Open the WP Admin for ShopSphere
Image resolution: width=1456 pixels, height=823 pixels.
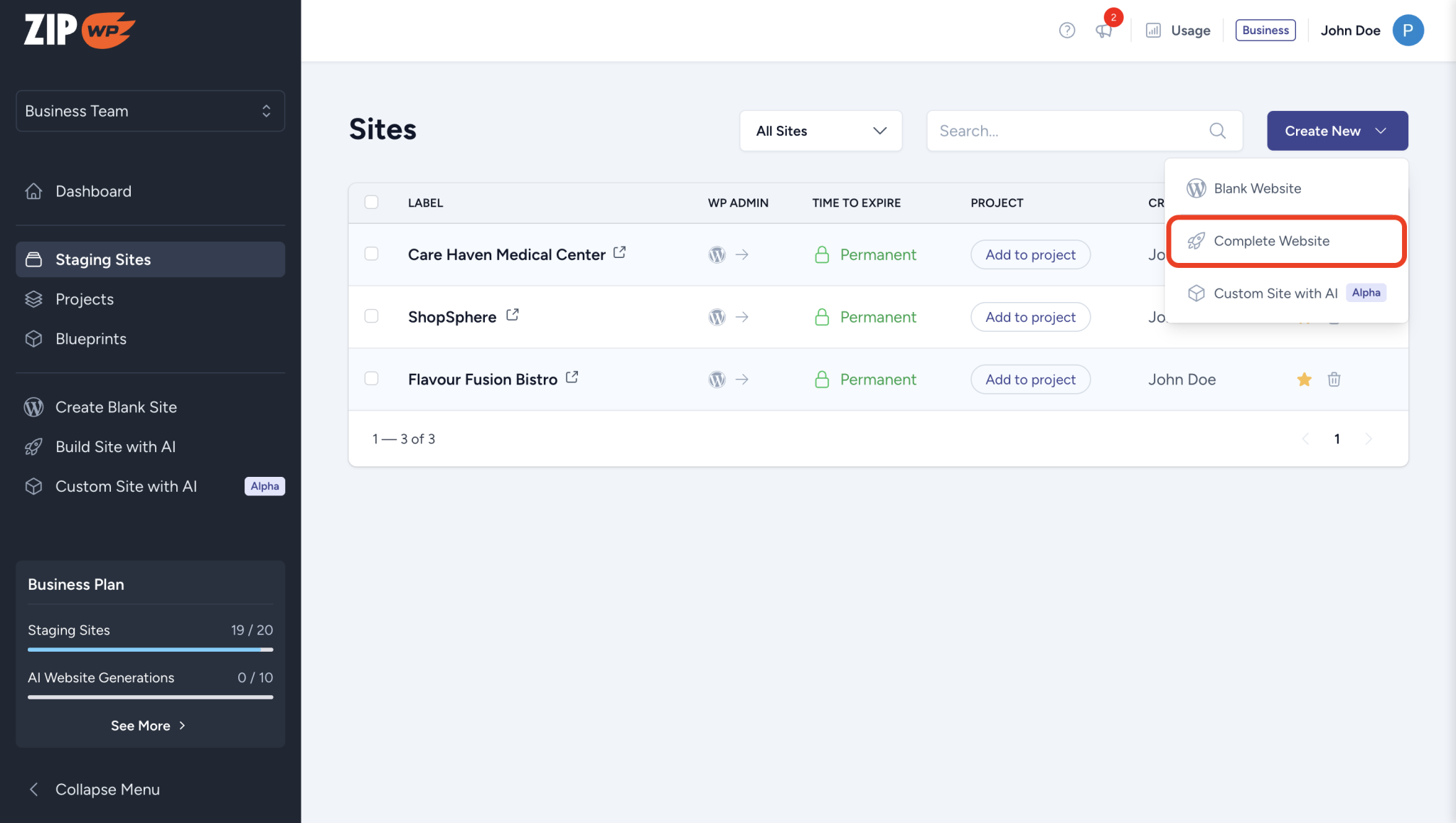(x=716, y=317)
